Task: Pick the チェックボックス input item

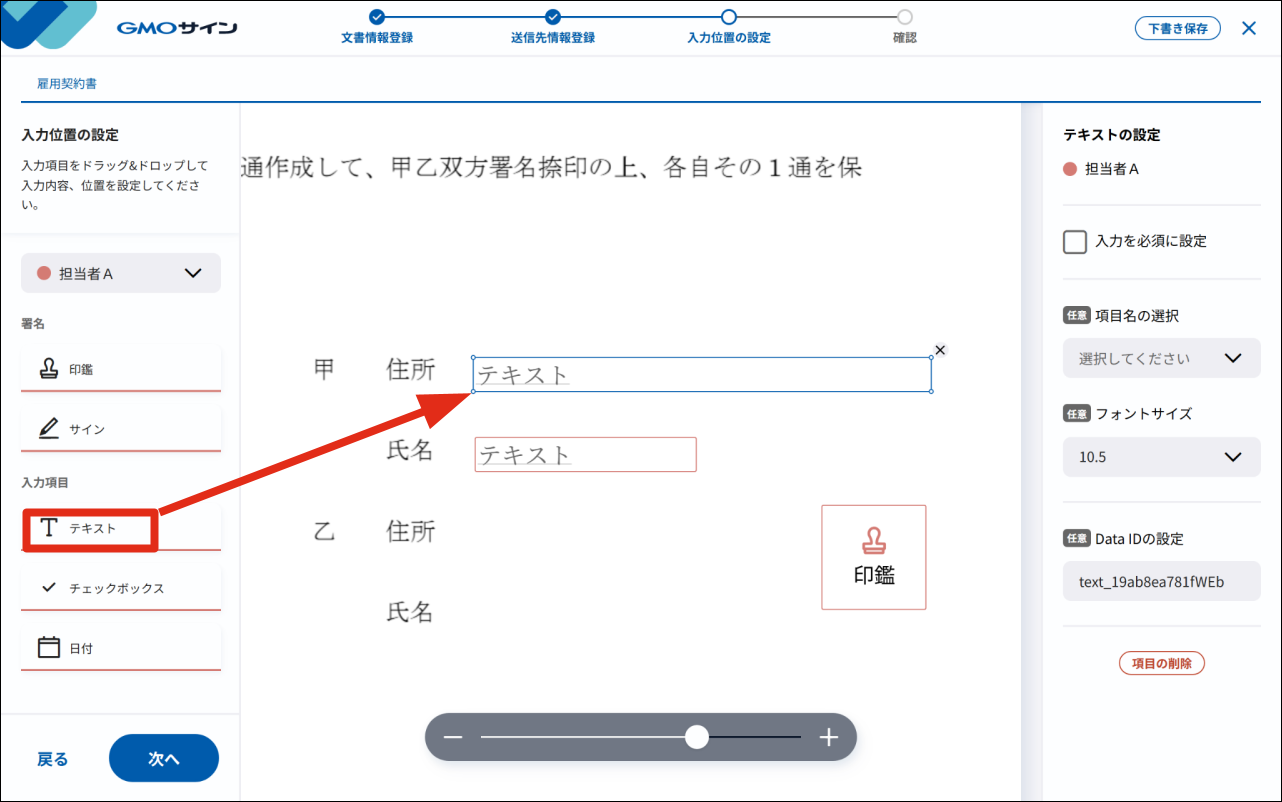Action: 120,588
